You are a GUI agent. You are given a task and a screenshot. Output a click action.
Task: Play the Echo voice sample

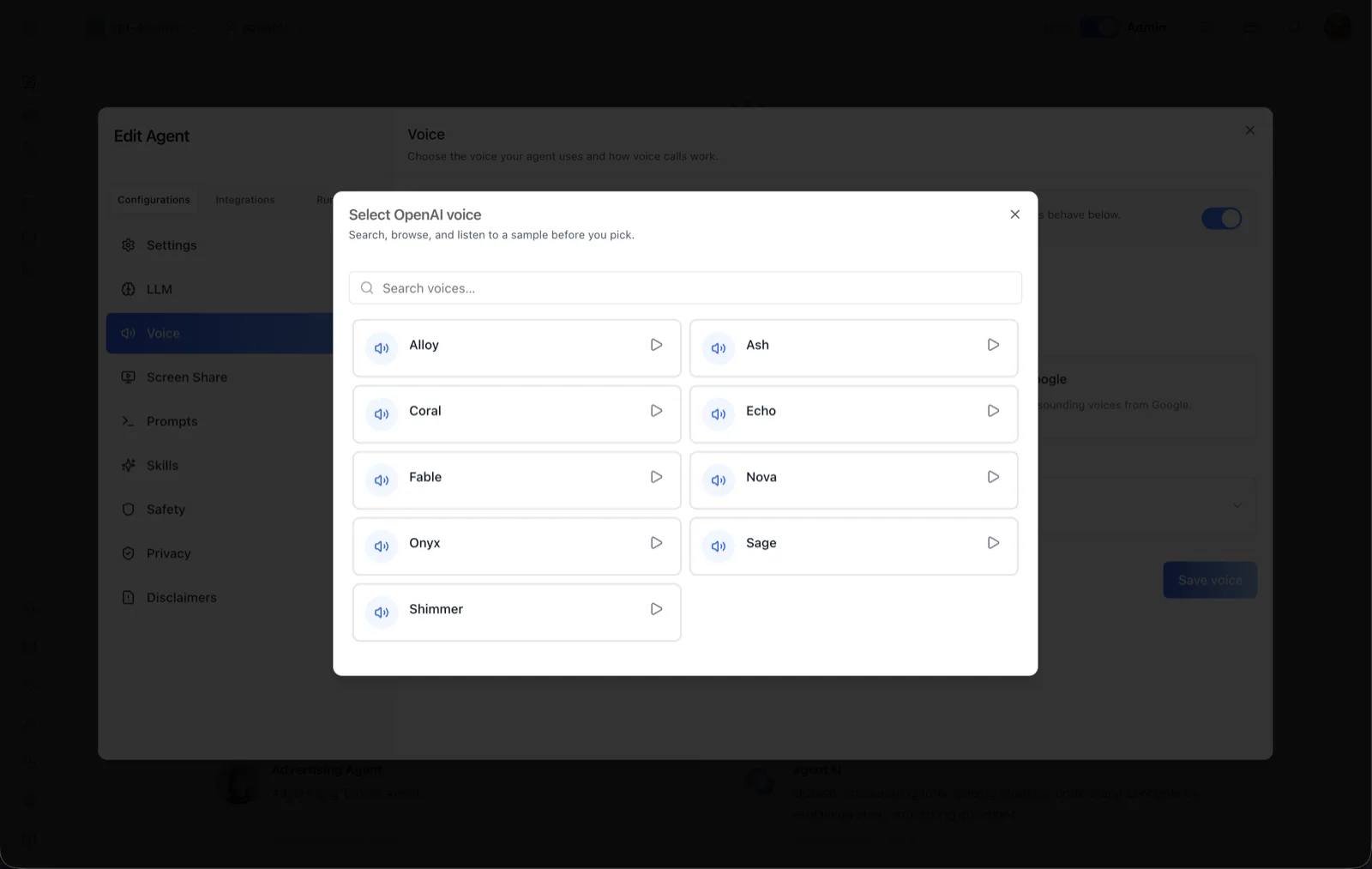coord(993,411)
